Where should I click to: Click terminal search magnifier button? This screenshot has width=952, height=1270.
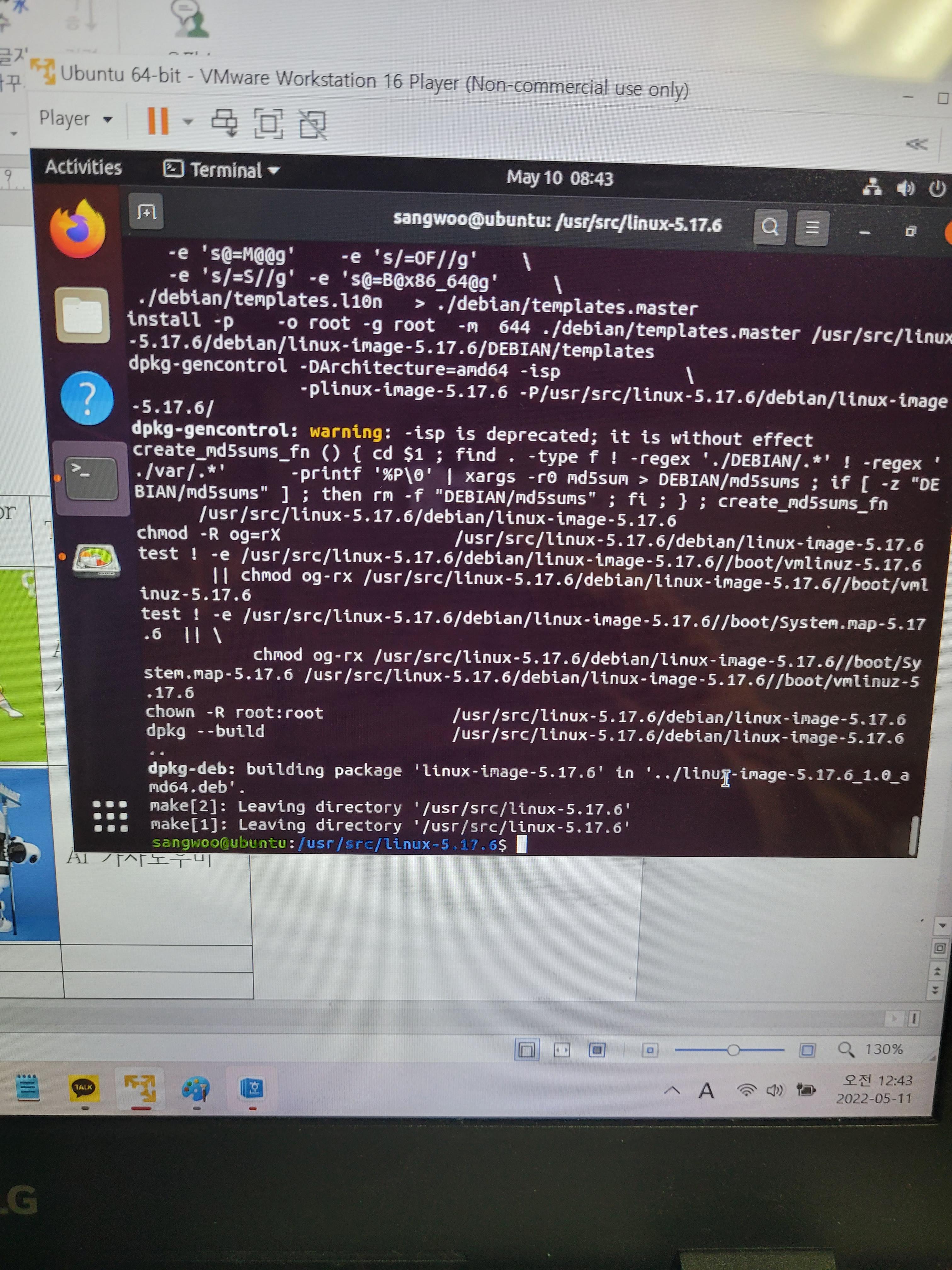pyautogui.click(x=769, y=227)
